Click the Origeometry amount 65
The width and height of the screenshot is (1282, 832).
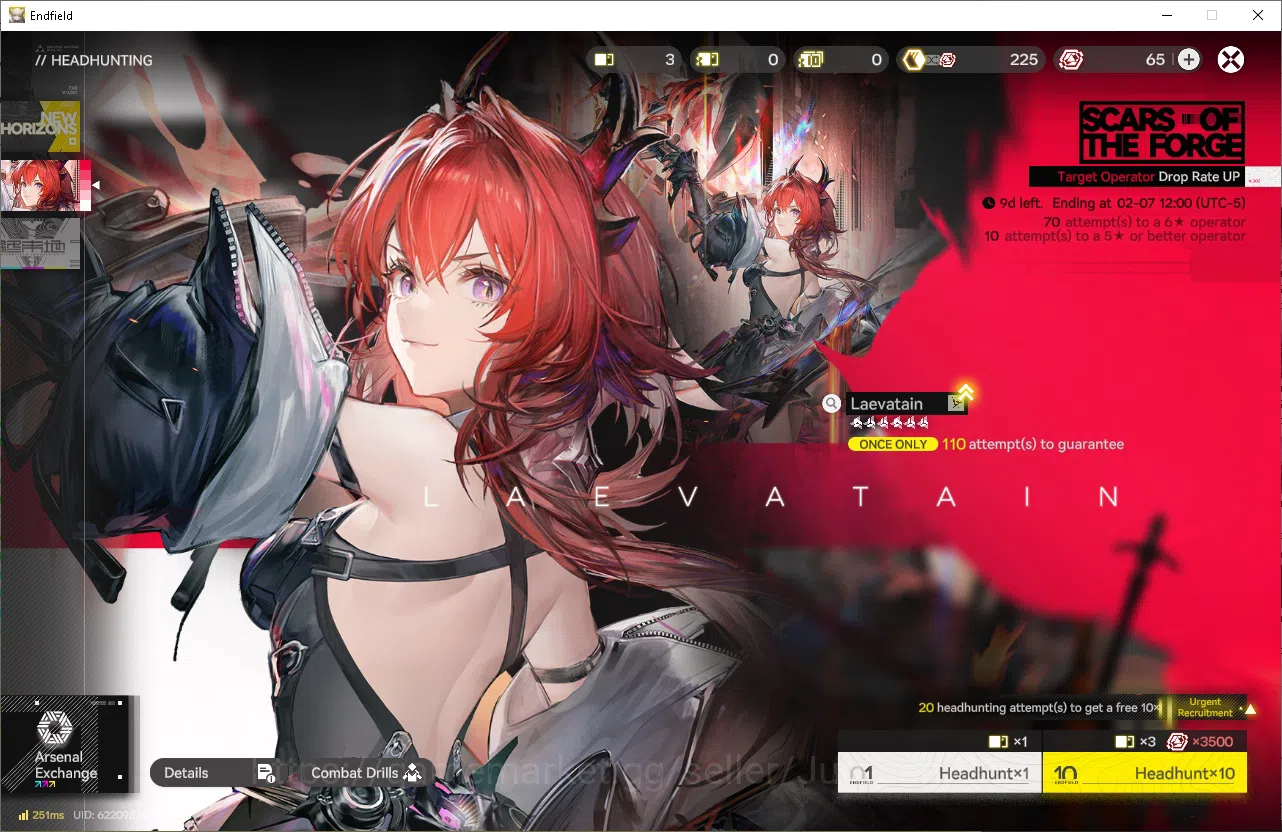pyautogui.click(x=1155, y=60)
